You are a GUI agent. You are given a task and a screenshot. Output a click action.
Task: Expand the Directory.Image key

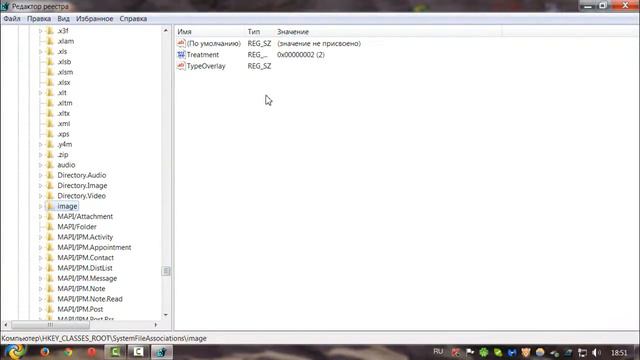point(40,185)
